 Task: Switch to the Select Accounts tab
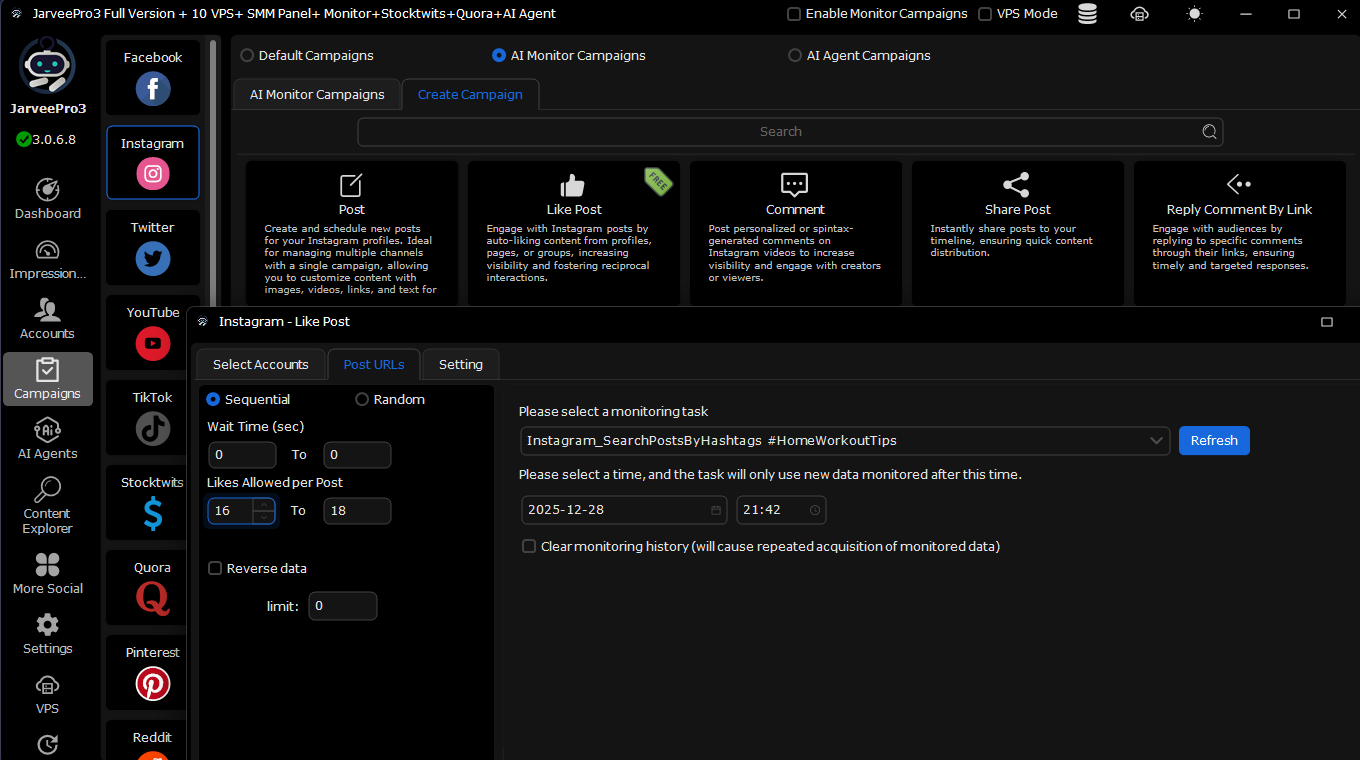coord(260,364)
